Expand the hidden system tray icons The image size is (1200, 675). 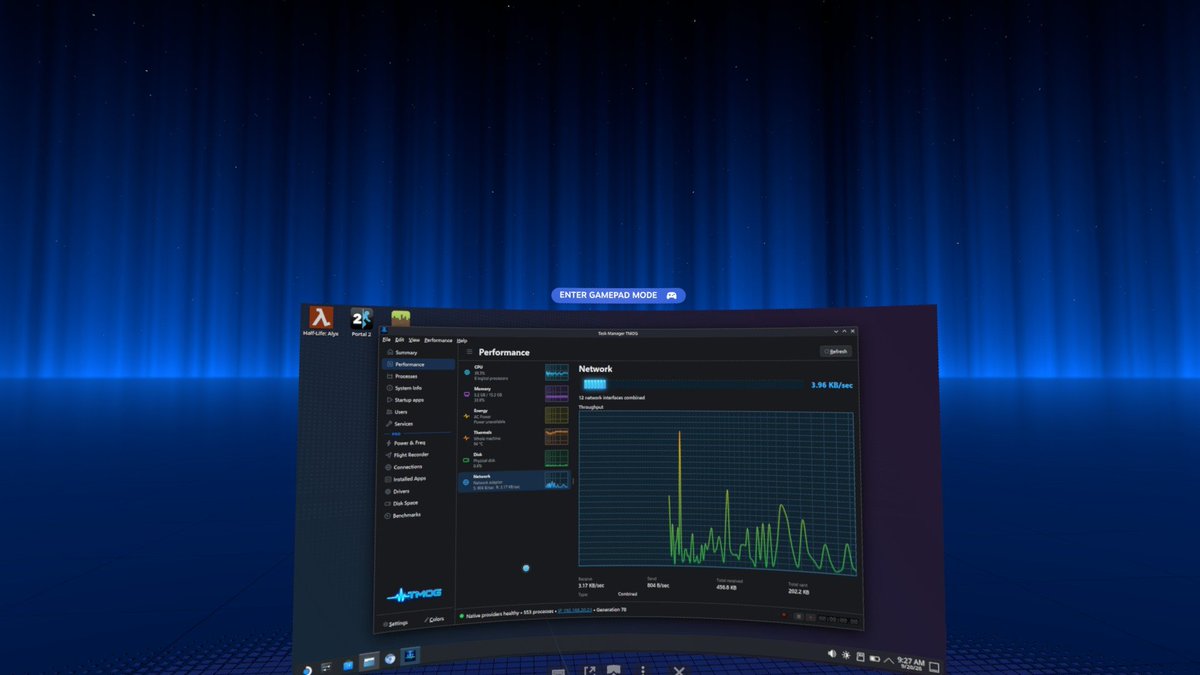[888, 660]
